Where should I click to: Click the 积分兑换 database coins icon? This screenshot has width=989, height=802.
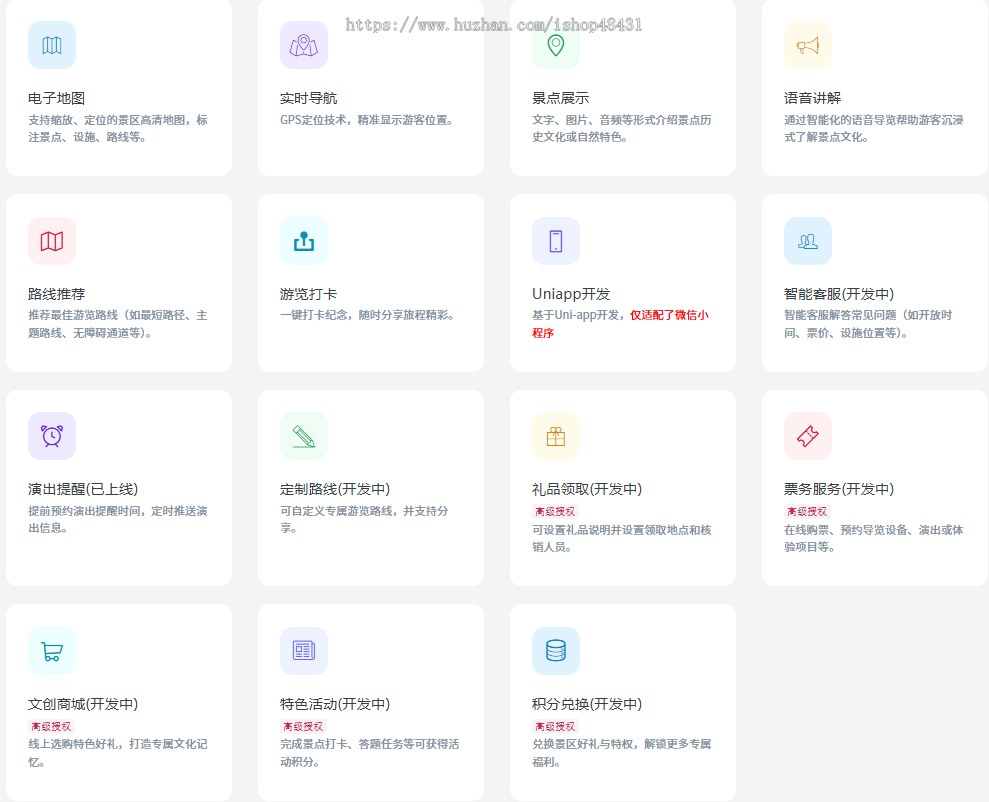tap(556, 651)
